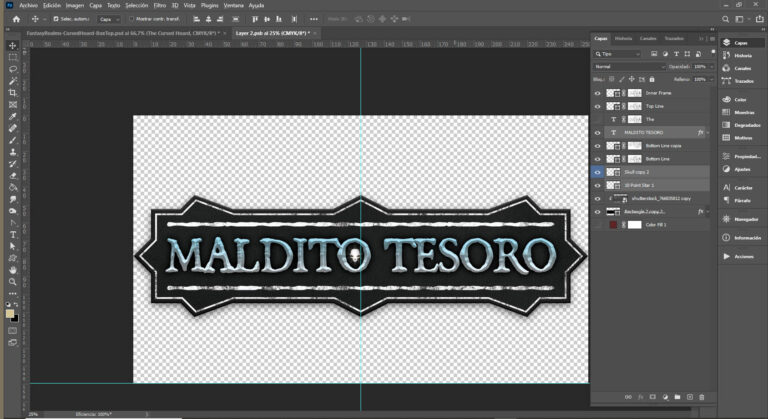The height and width of the screenshot is (419, 768).
Task: Hide the Inner Frame layer
Action: coord(598,92)
